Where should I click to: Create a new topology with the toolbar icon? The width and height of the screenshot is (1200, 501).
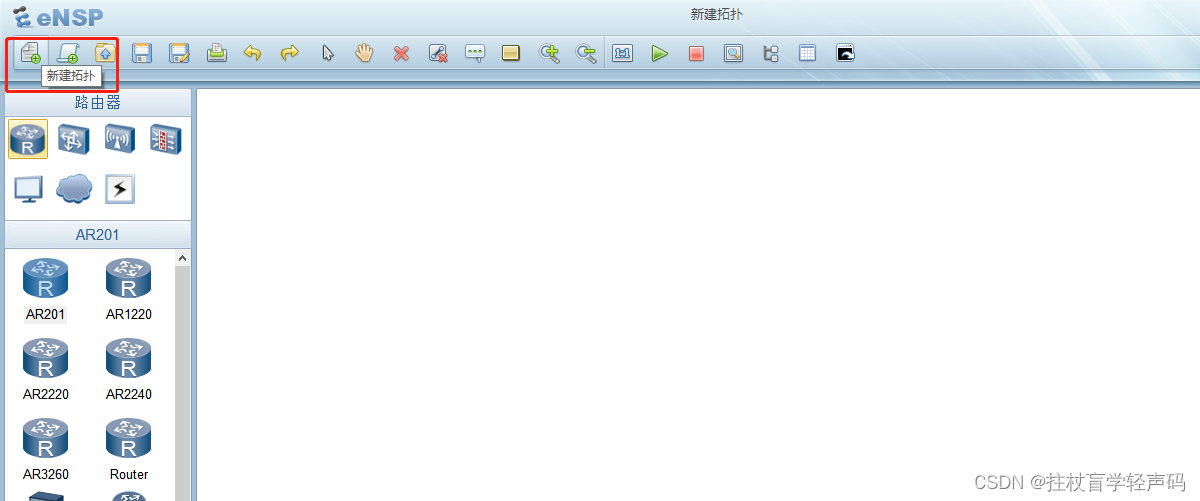click(x=31, y=53)
